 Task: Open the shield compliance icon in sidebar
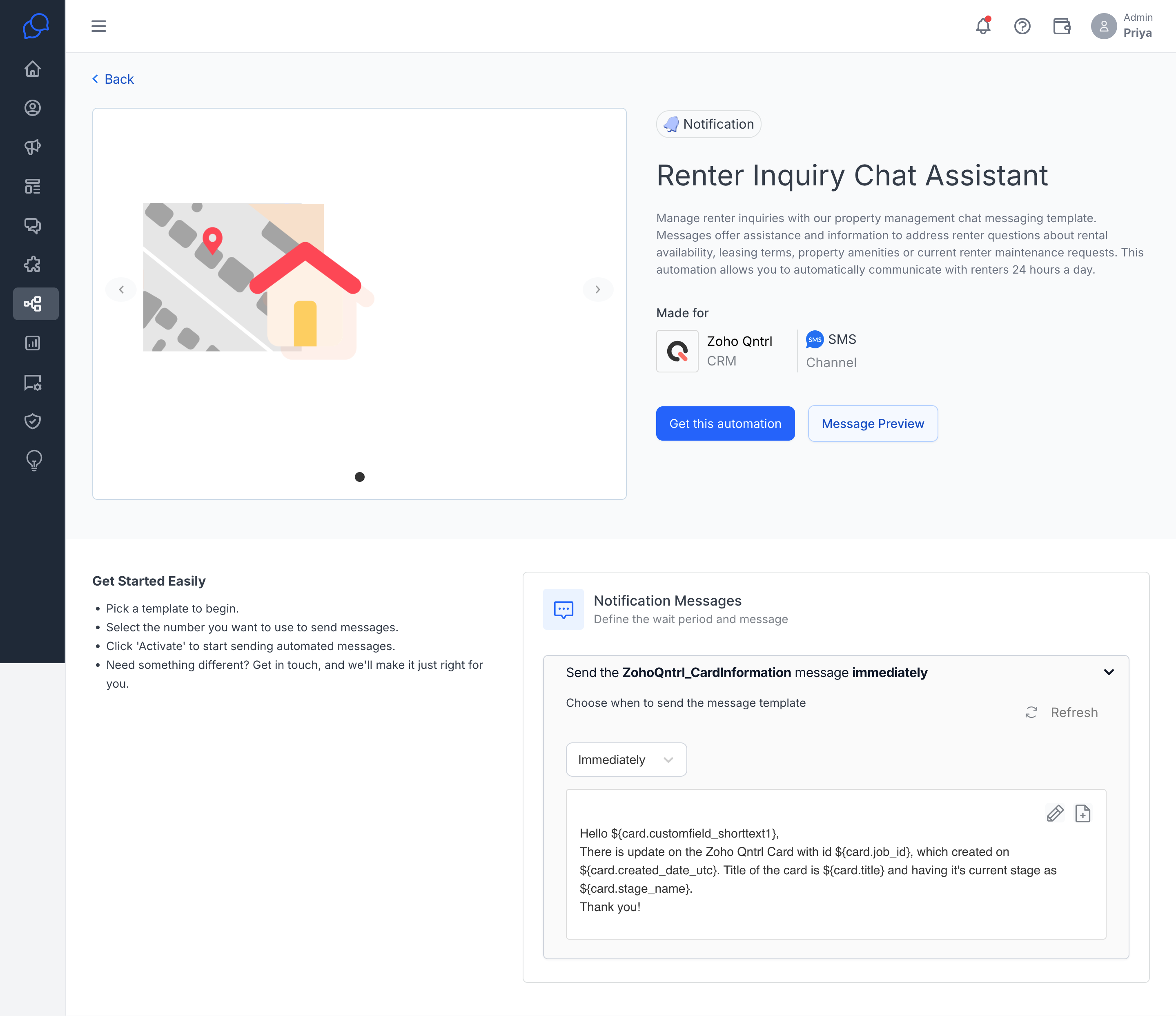pyautogui.click(x=32, y=421)
